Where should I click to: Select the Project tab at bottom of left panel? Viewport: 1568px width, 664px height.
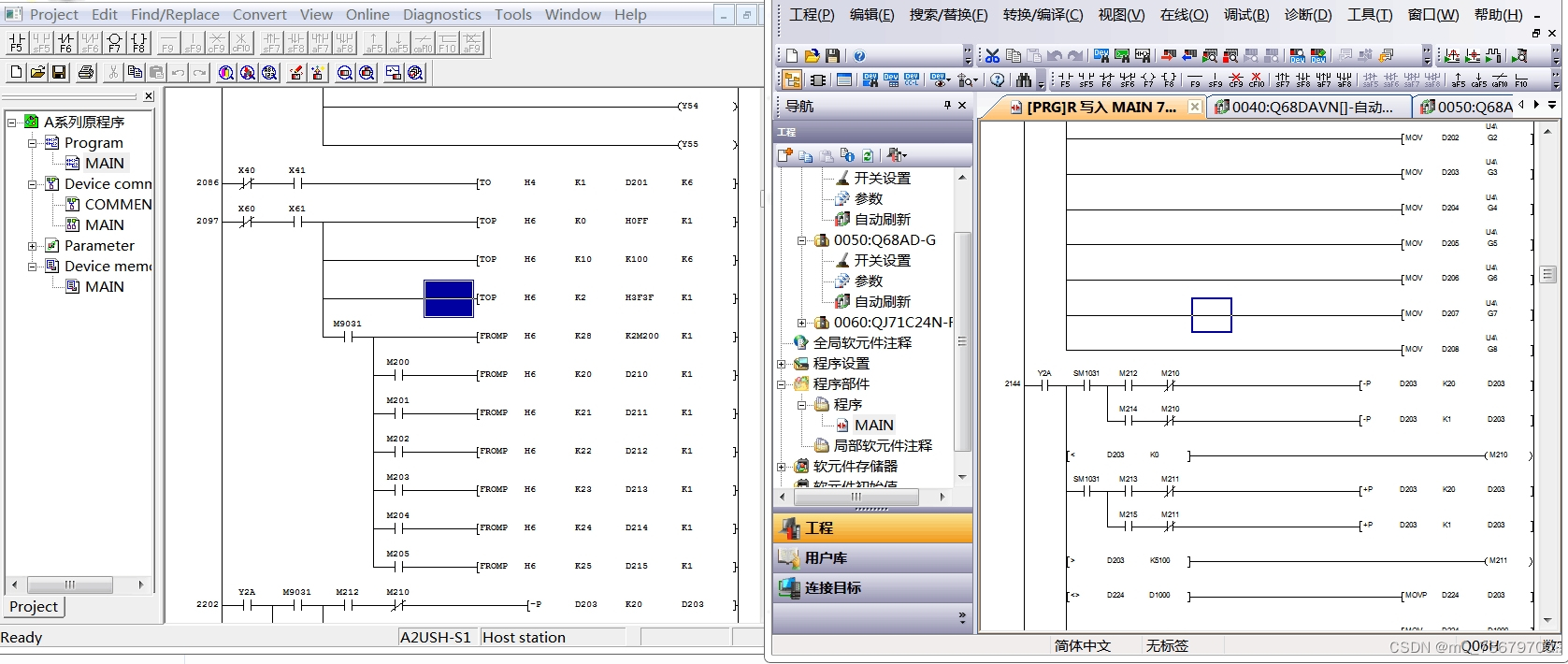pos(34,606)
